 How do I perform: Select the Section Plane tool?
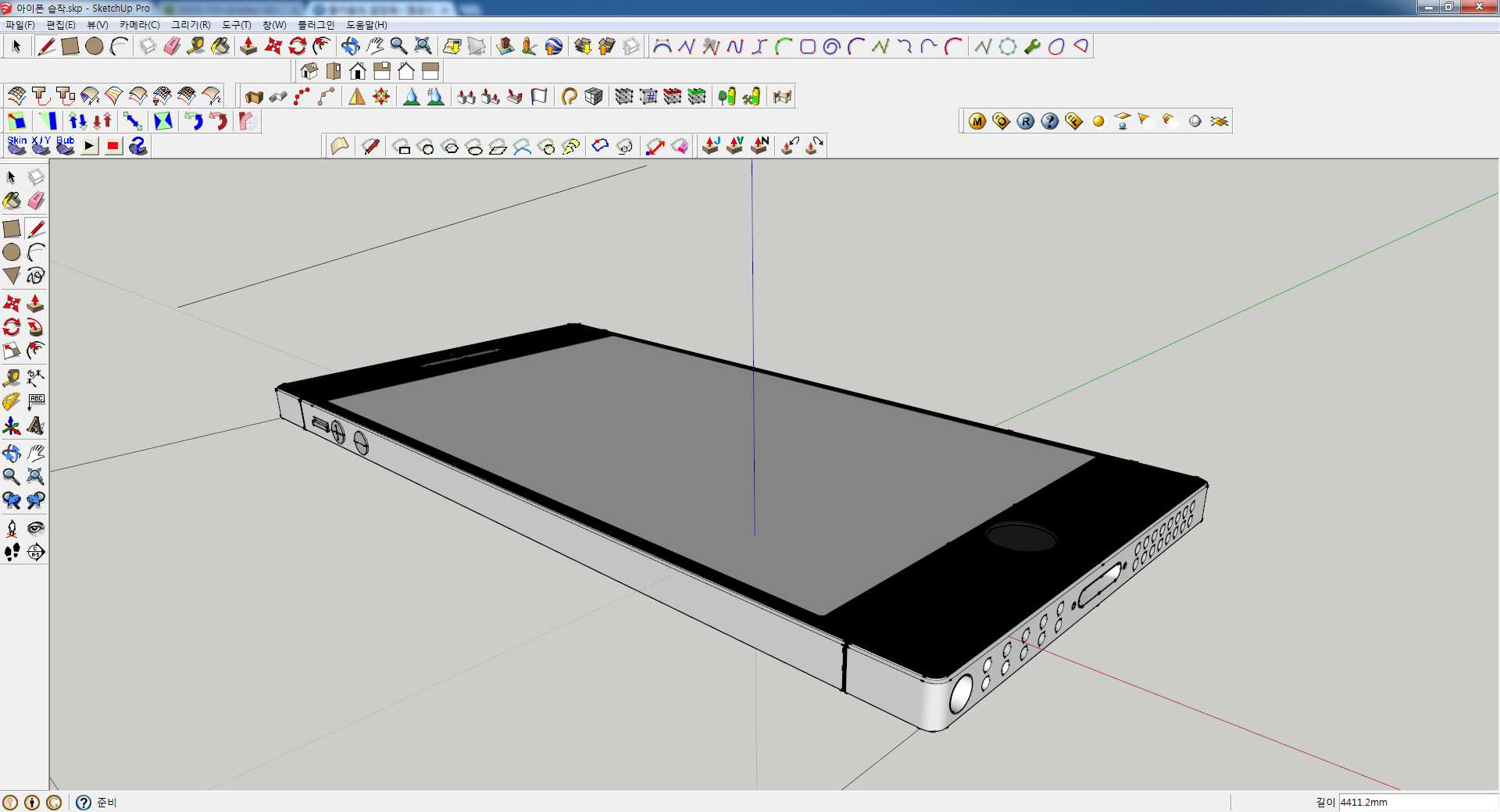tap(36, 552)
